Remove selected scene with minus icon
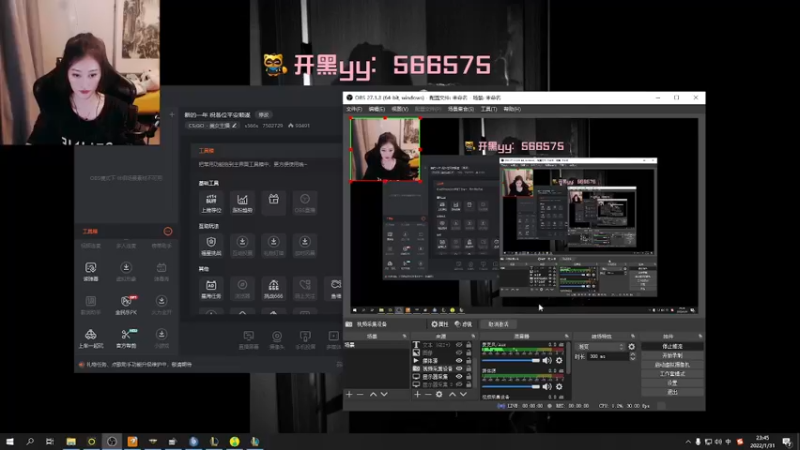The image size is (800, 450). (360, 394)
